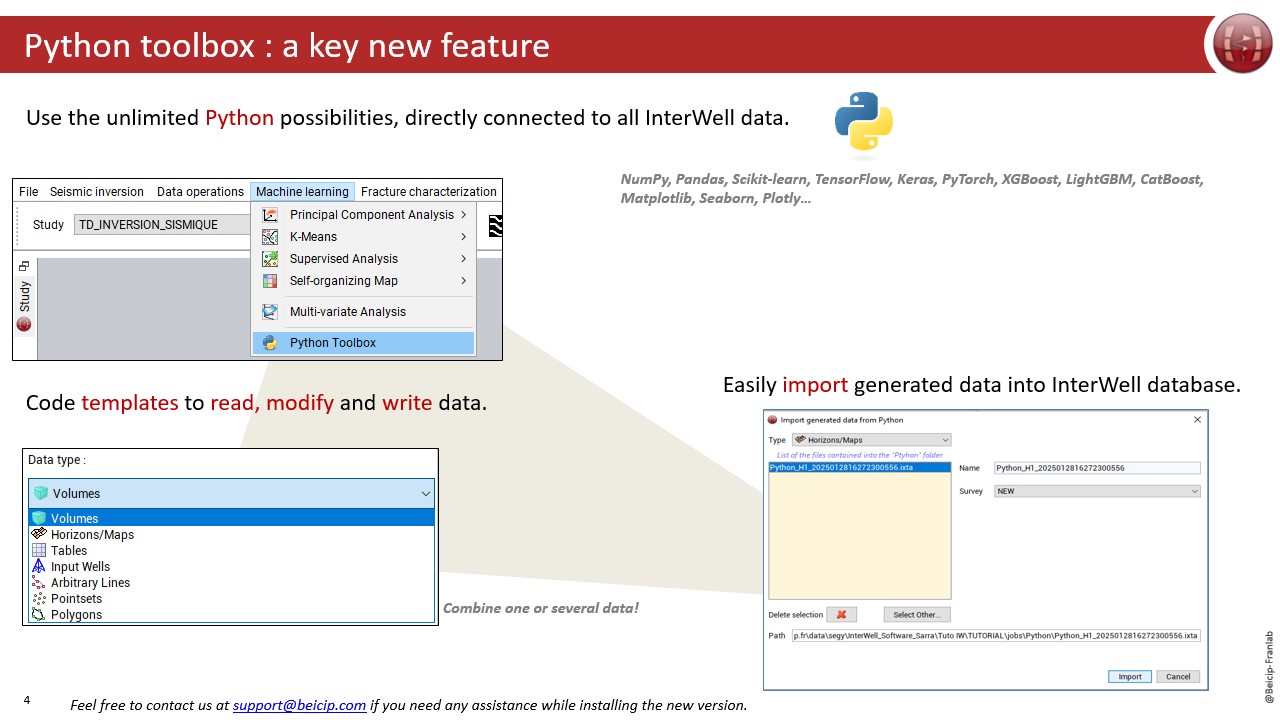Click the Multi-variate Analysis icon
This screenshot has height=720, width=1280.
pyautogui.click(x=270, y=312)
